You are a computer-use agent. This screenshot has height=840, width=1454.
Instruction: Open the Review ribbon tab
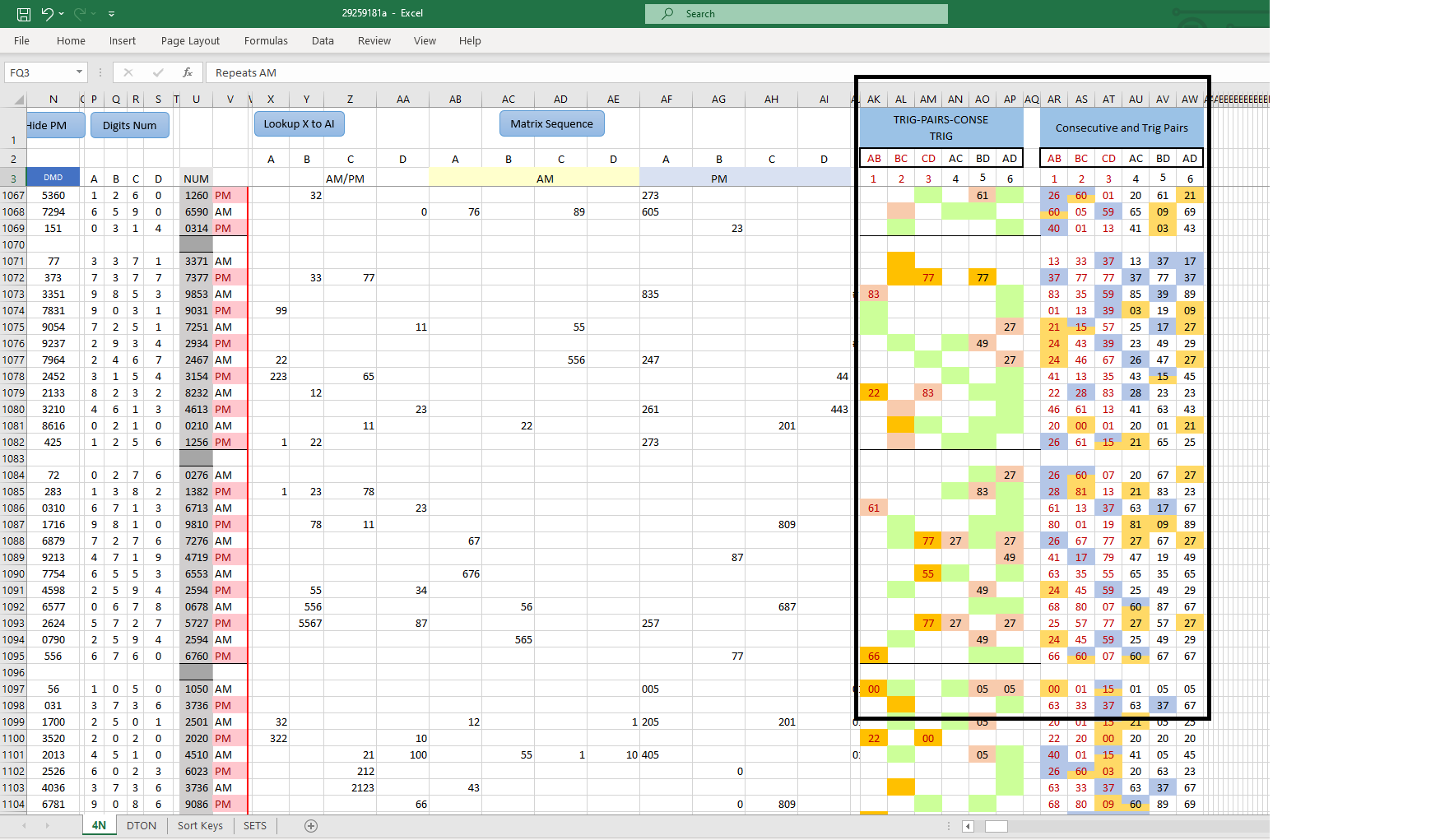pos(374,41)
